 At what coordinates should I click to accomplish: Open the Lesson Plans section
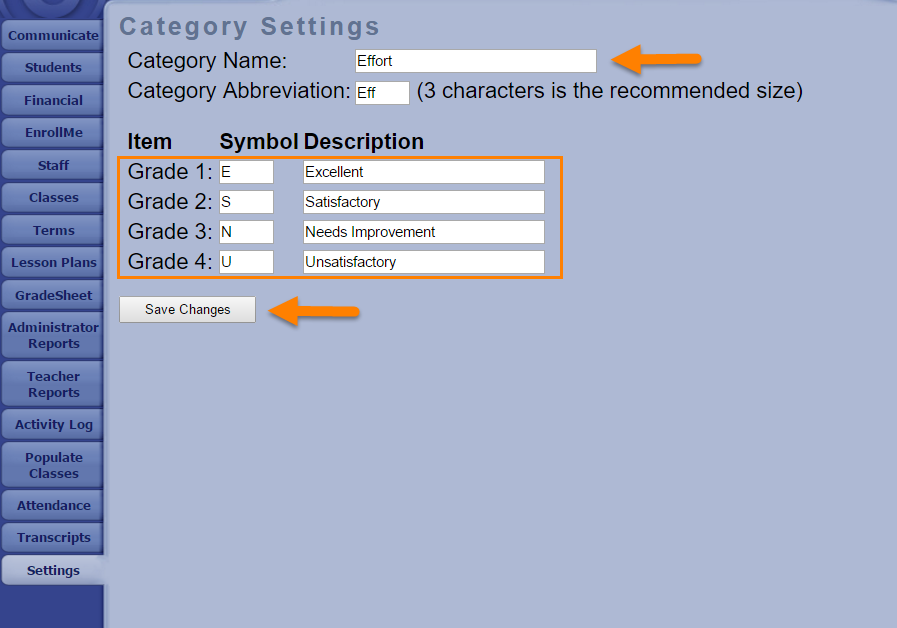tap(53, 262)
